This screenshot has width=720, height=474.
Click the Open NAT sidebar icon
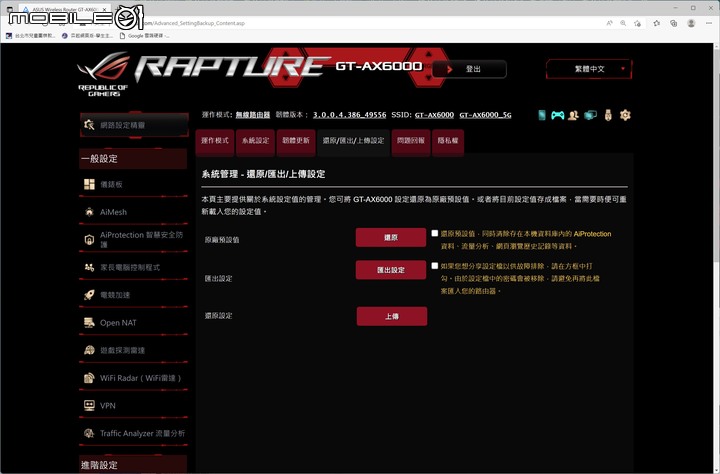pos(89,322)
